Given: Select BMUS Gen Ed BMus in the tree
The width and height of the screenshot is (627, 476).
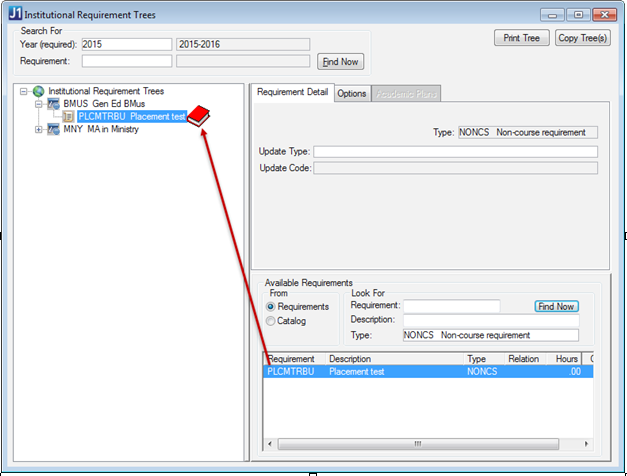Looking at the screenshot, I should (x=104, y=104).
